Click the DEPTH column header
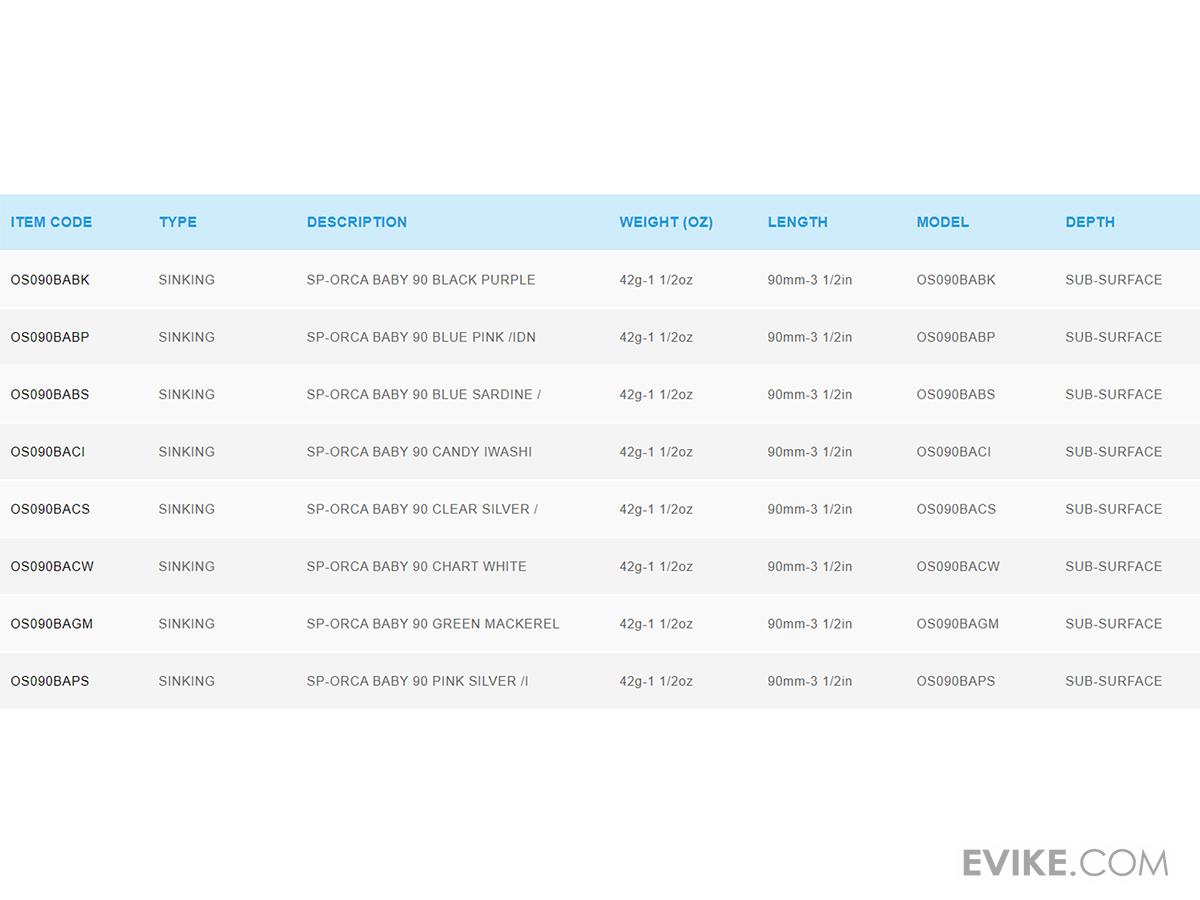This screenshot has width=1200, height=900. (1090, 222)
